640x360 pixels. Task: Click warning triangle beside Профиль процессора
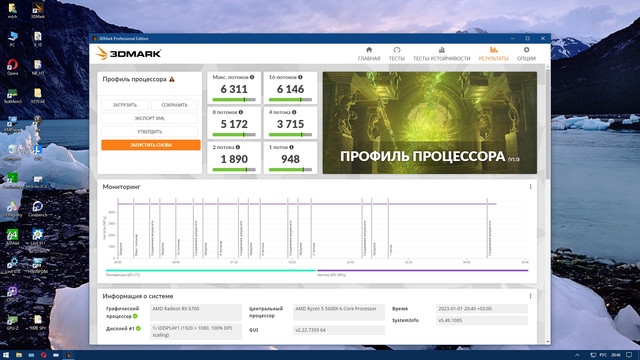[172, 79]
